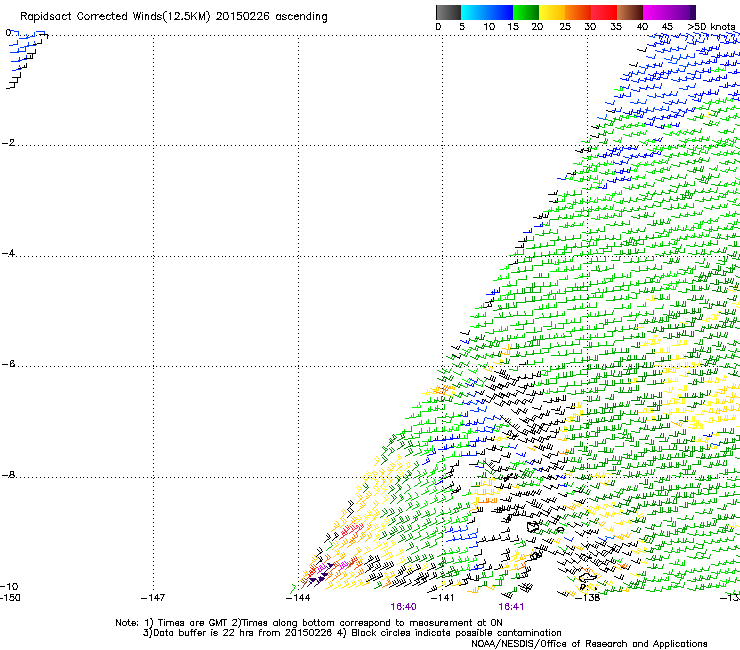Click the purple 16:41 time marker
740x650 pixels.
click(x=511, y=607)
